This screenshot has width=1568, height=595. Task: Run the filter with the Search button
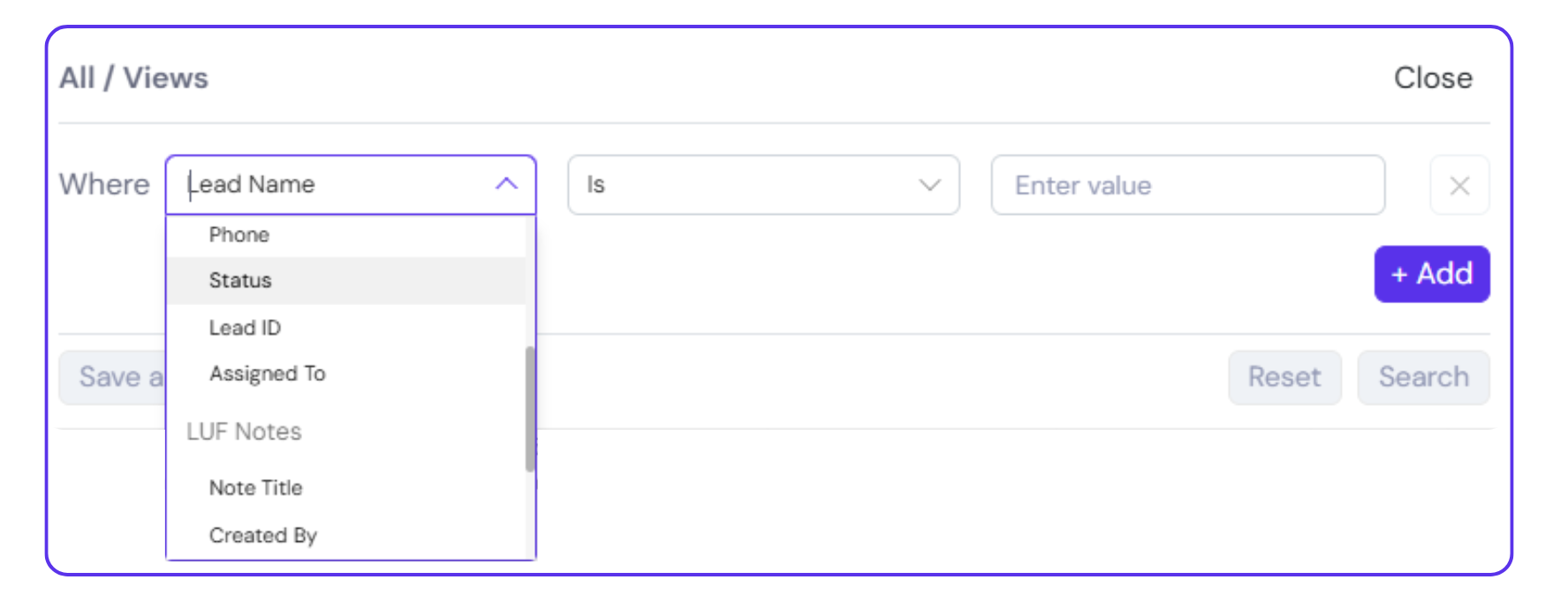[1423, 378]
